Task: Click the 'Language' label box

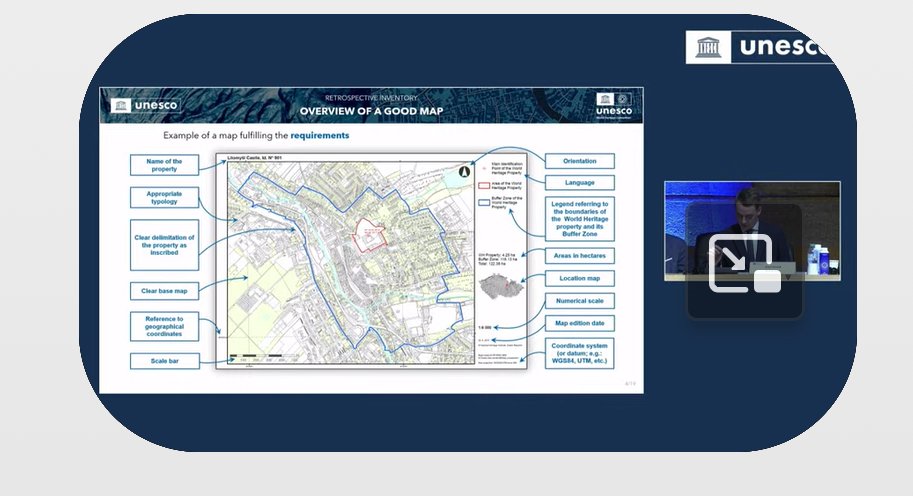Action: [x=579, y=183]
